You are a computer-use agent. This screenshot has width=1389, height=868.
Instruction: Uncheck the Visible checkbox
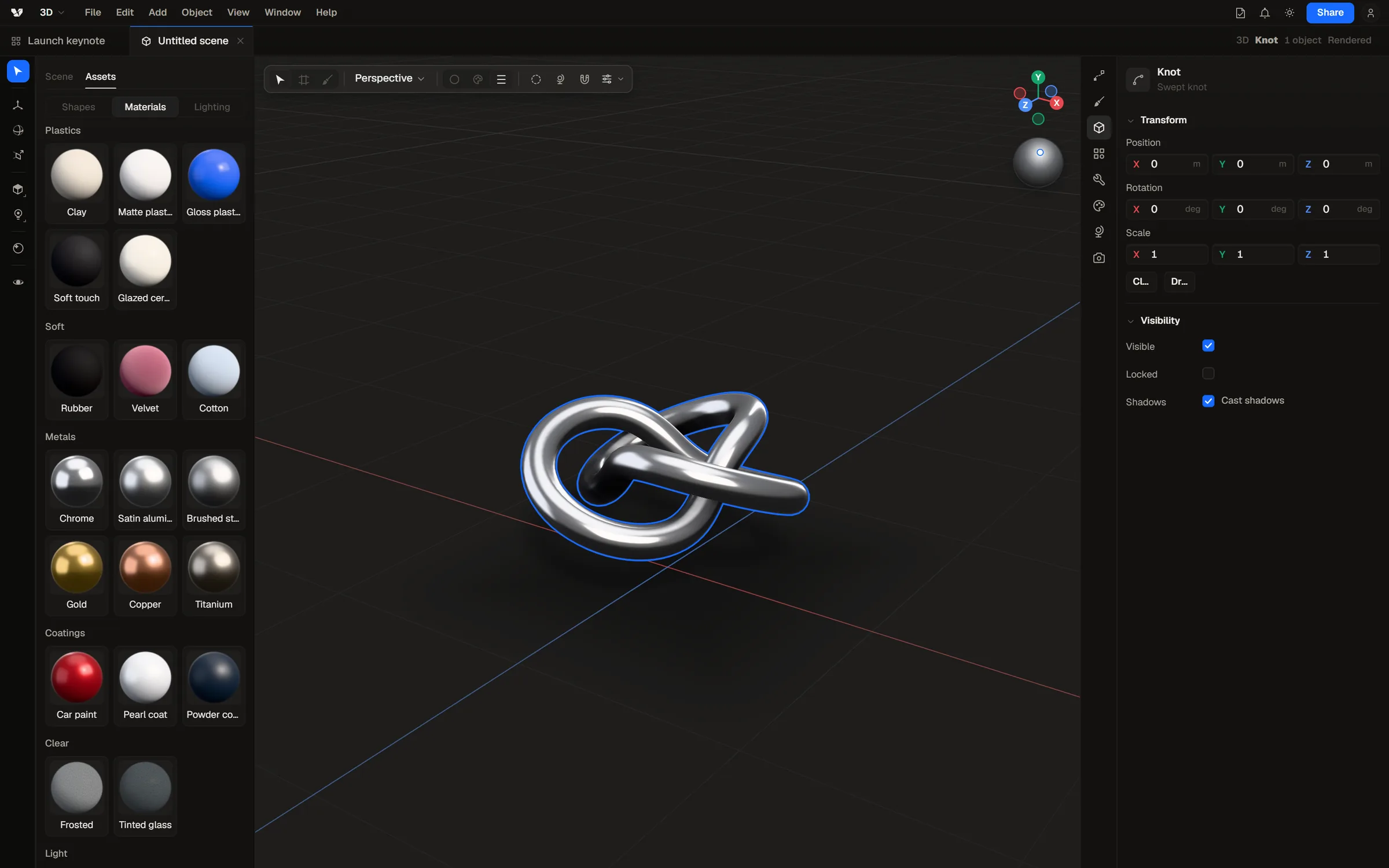coord(1208,345)
